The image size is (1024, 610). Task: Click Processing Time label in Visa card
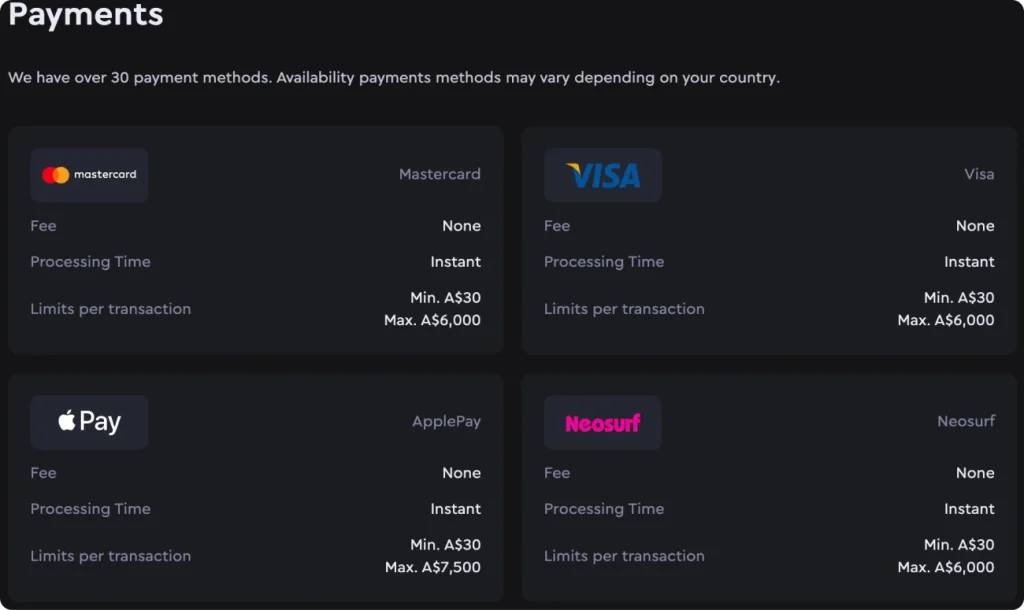click(604, 262)
